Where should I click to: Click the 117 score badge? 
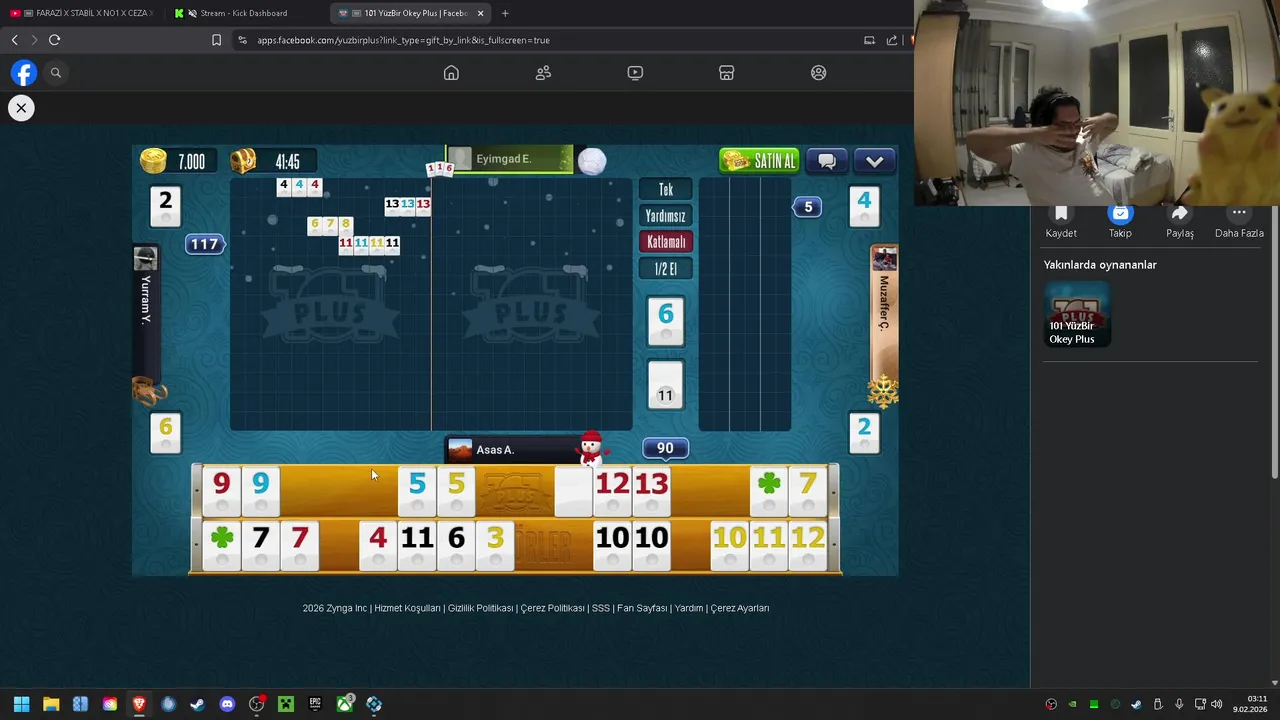click(204, 244)
